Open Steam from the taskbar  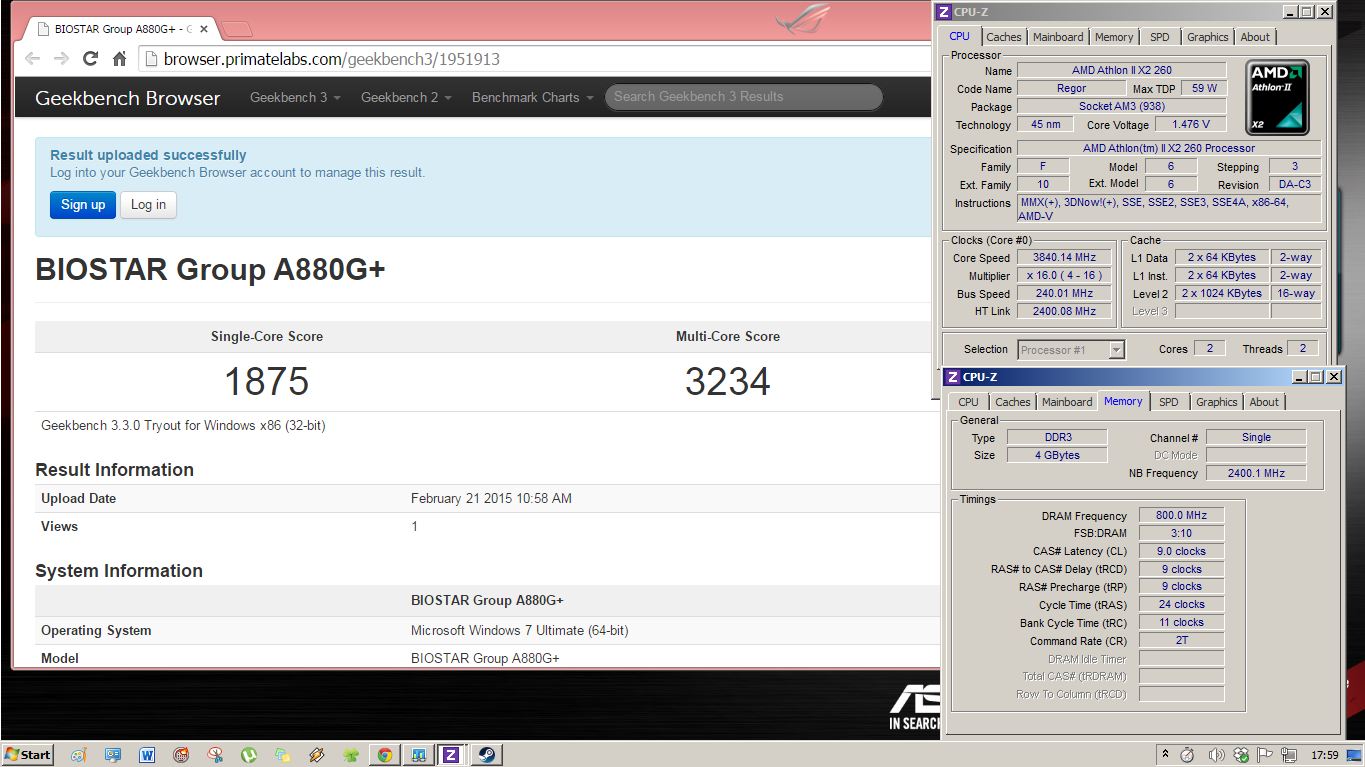click(x=486, y=755)
